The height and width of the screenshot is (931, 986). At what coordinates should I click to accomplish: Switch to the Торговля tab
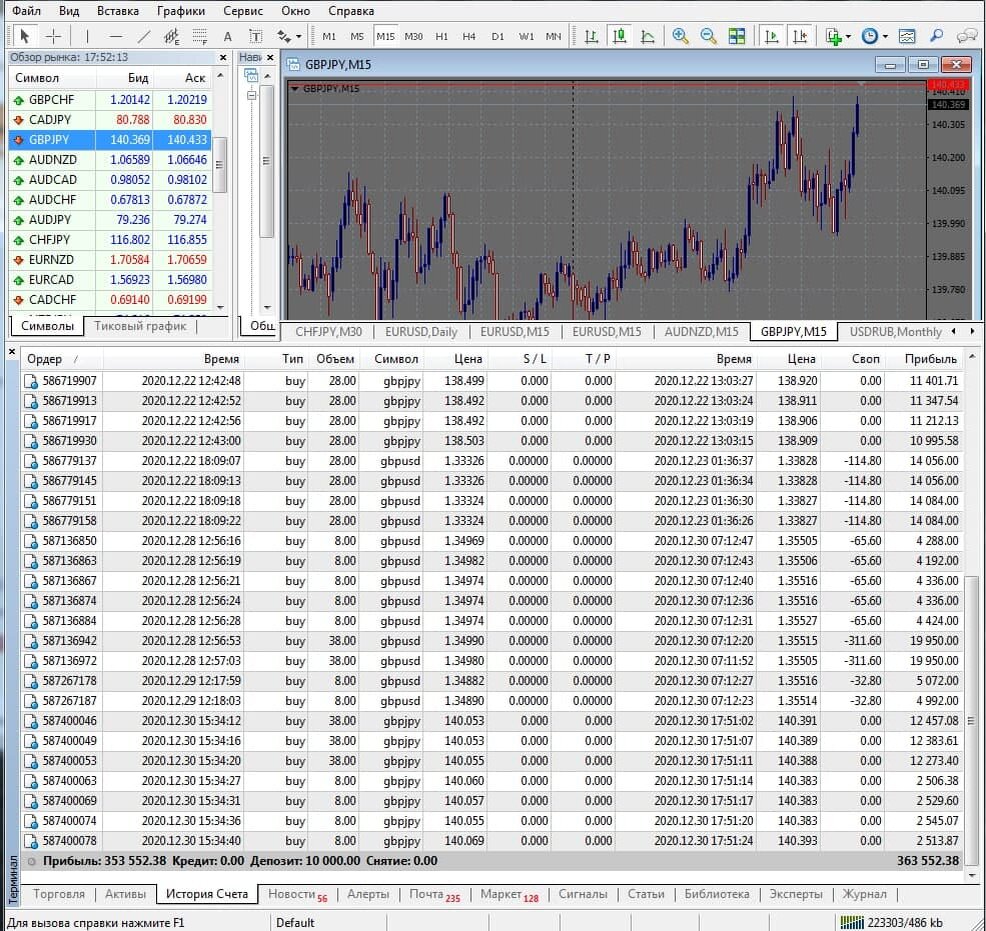click(x=58, y=894)
